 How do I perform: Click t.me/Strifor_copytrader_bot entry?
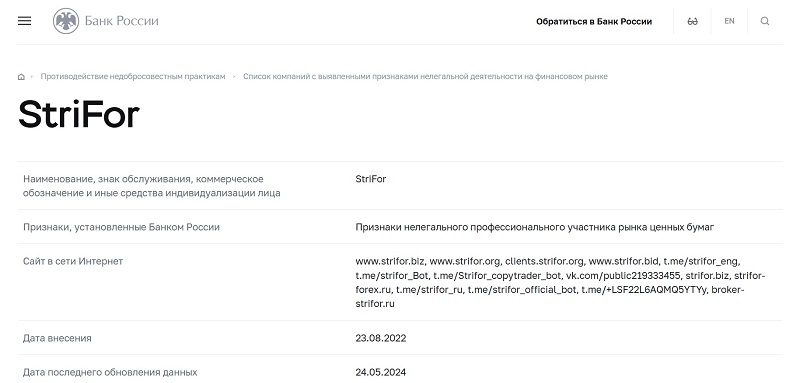pyautogui.click(x=497, y=276)
